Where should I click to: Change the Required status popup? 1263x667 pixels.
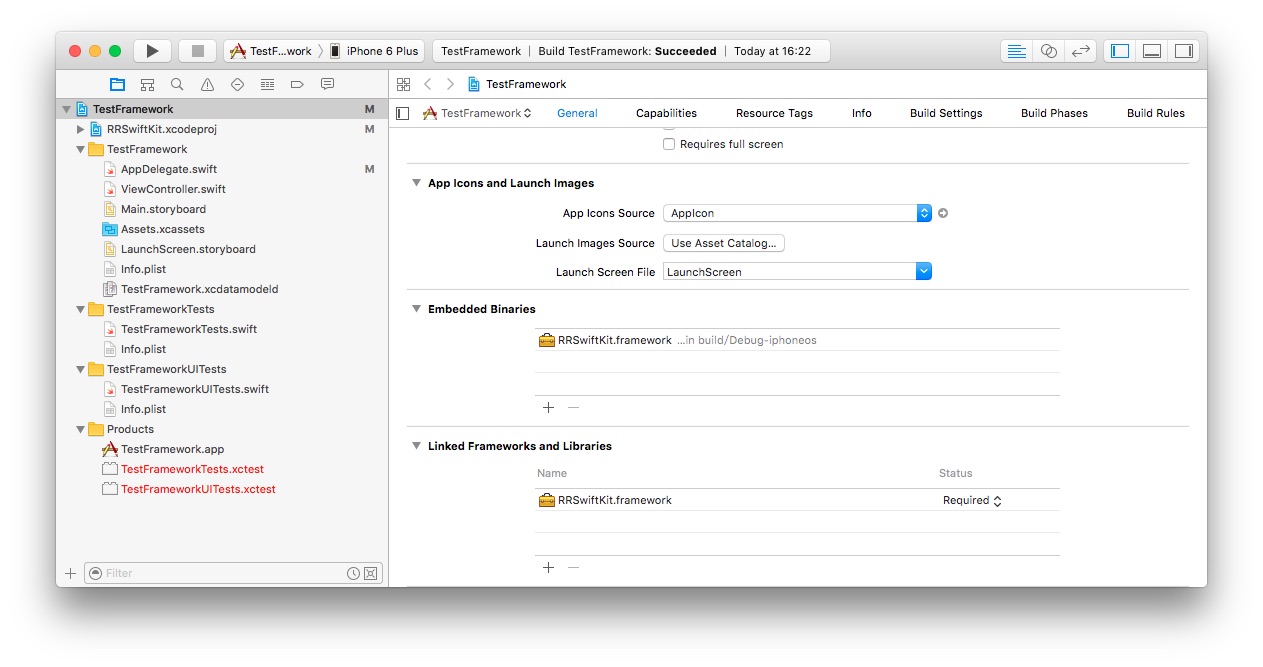(972, 500)
